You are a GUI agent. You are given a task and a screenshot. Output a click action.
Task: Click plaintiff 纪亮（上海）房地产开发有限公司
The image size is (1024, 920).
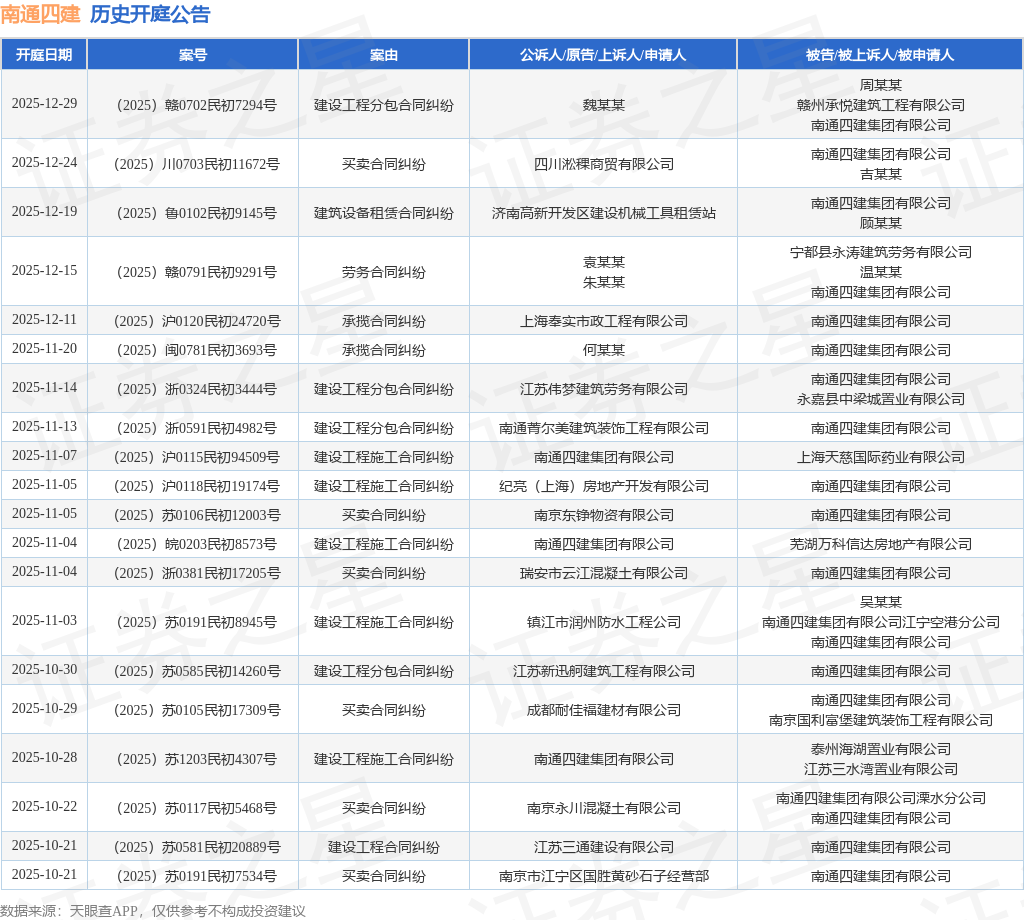click(x=603, y=486)
